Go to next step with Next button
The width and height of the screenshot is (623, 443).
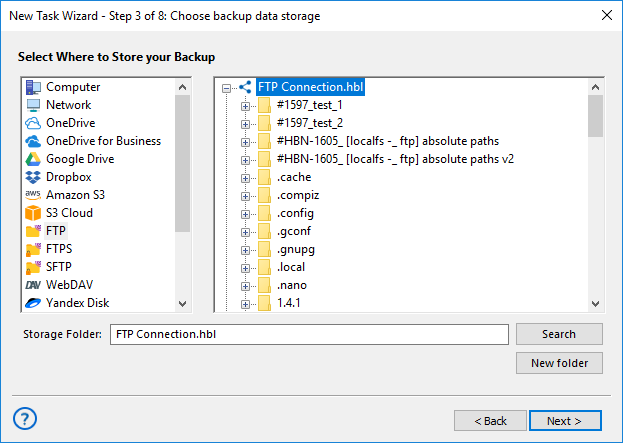(565, 421)
